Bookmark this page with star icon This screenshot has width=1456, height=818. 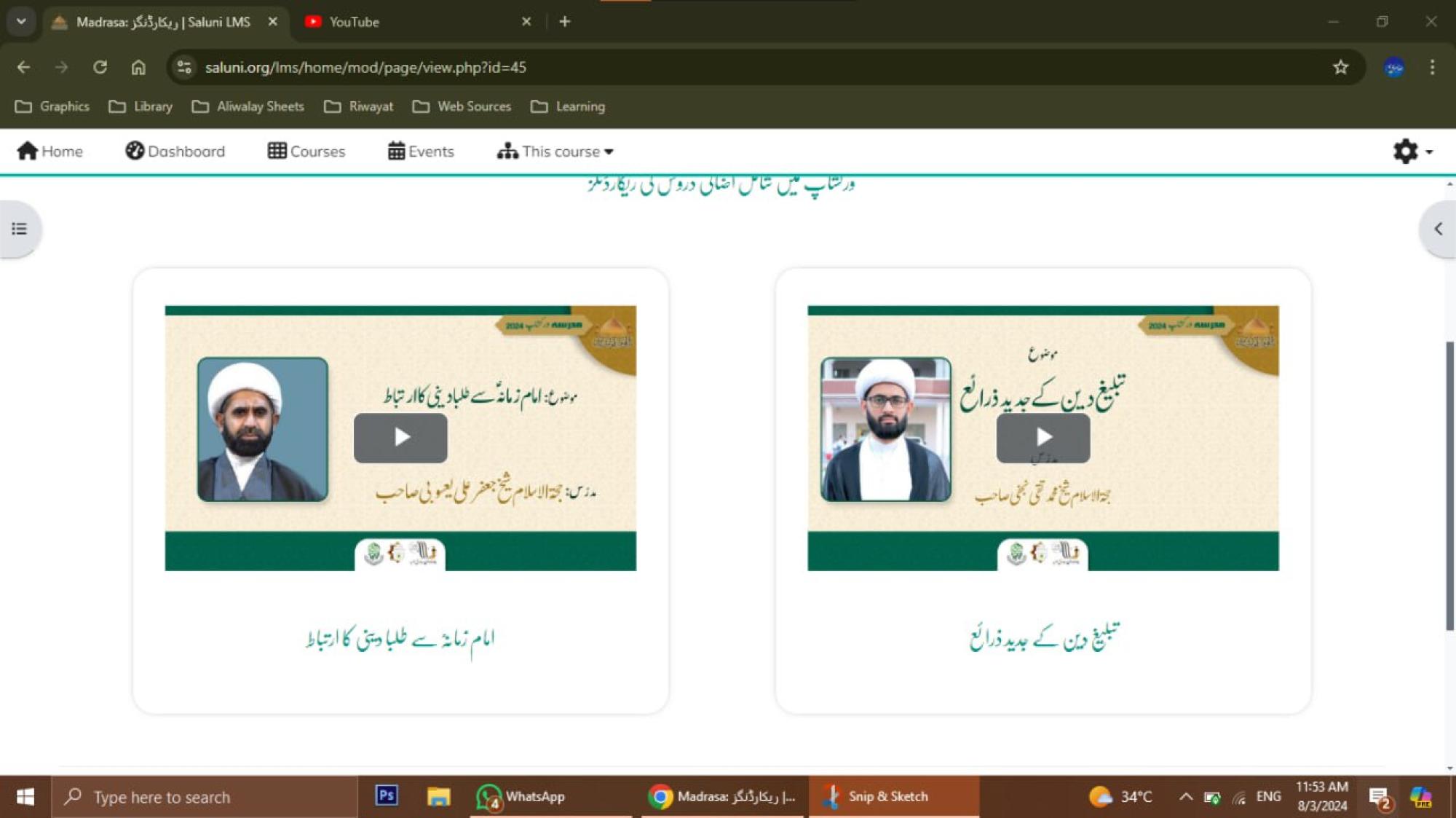point(1340,67)
